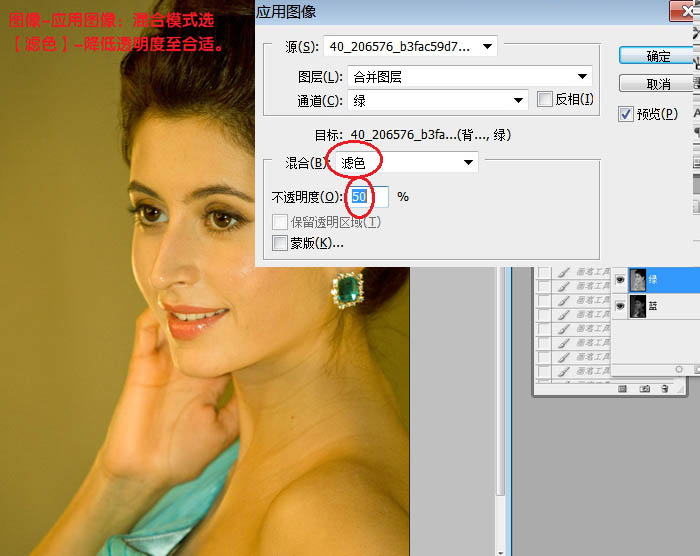This screenshot has width=700, height=556.
Task: Create new snapshot camera icon in History panel
Action: pyautogui.click(x=644, y=389)
